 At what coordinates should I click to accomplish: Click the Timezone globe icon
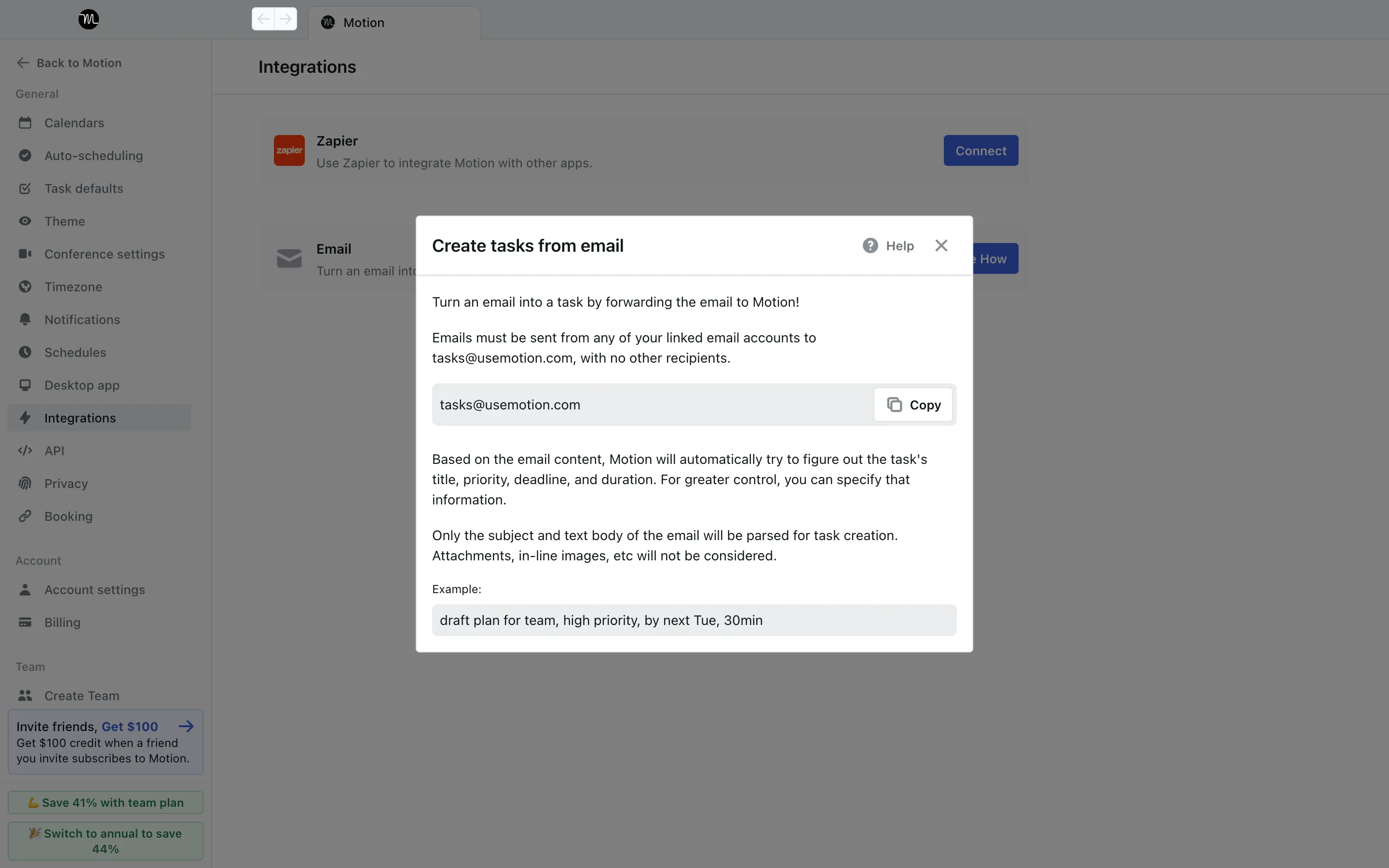pos(25,286)
